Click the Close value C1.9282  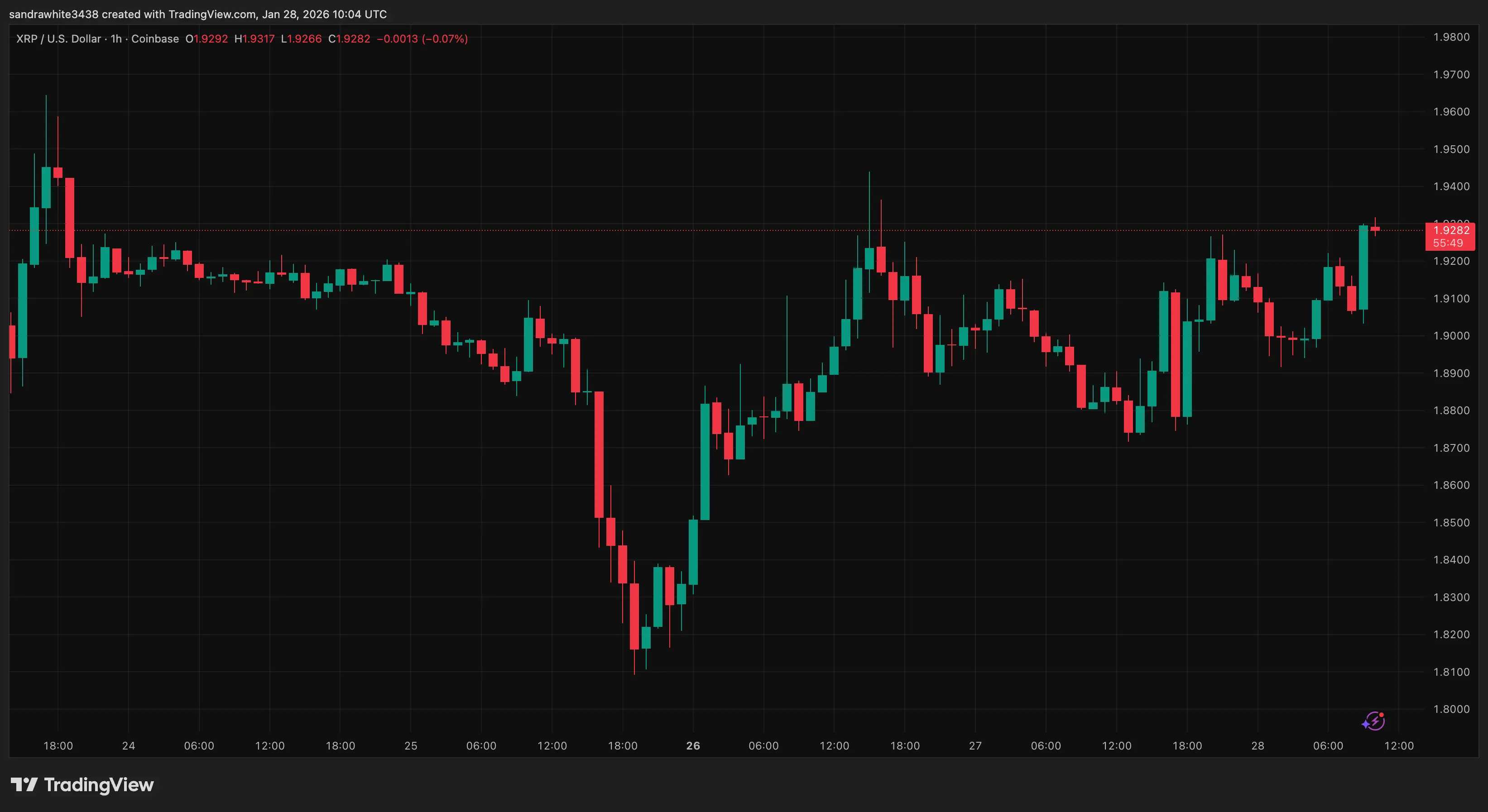pyautogui.click(x=349, y=38)
